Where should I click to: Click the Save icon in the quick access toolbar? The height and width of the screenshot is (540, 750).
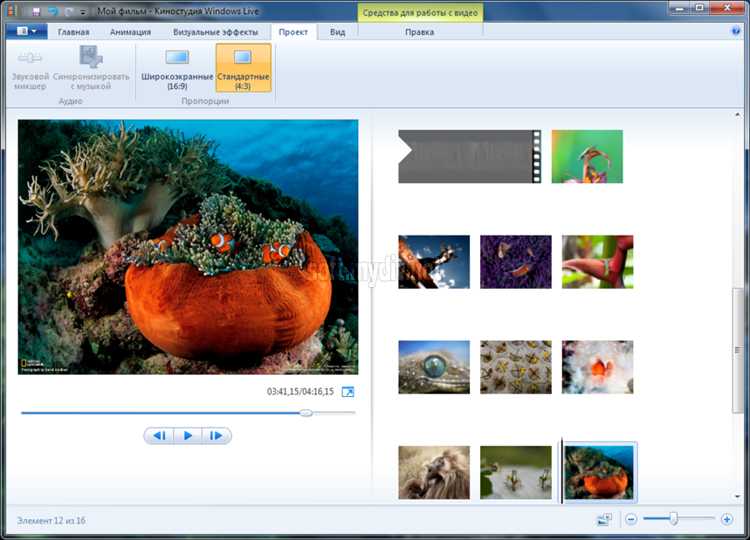coord(36,11)
